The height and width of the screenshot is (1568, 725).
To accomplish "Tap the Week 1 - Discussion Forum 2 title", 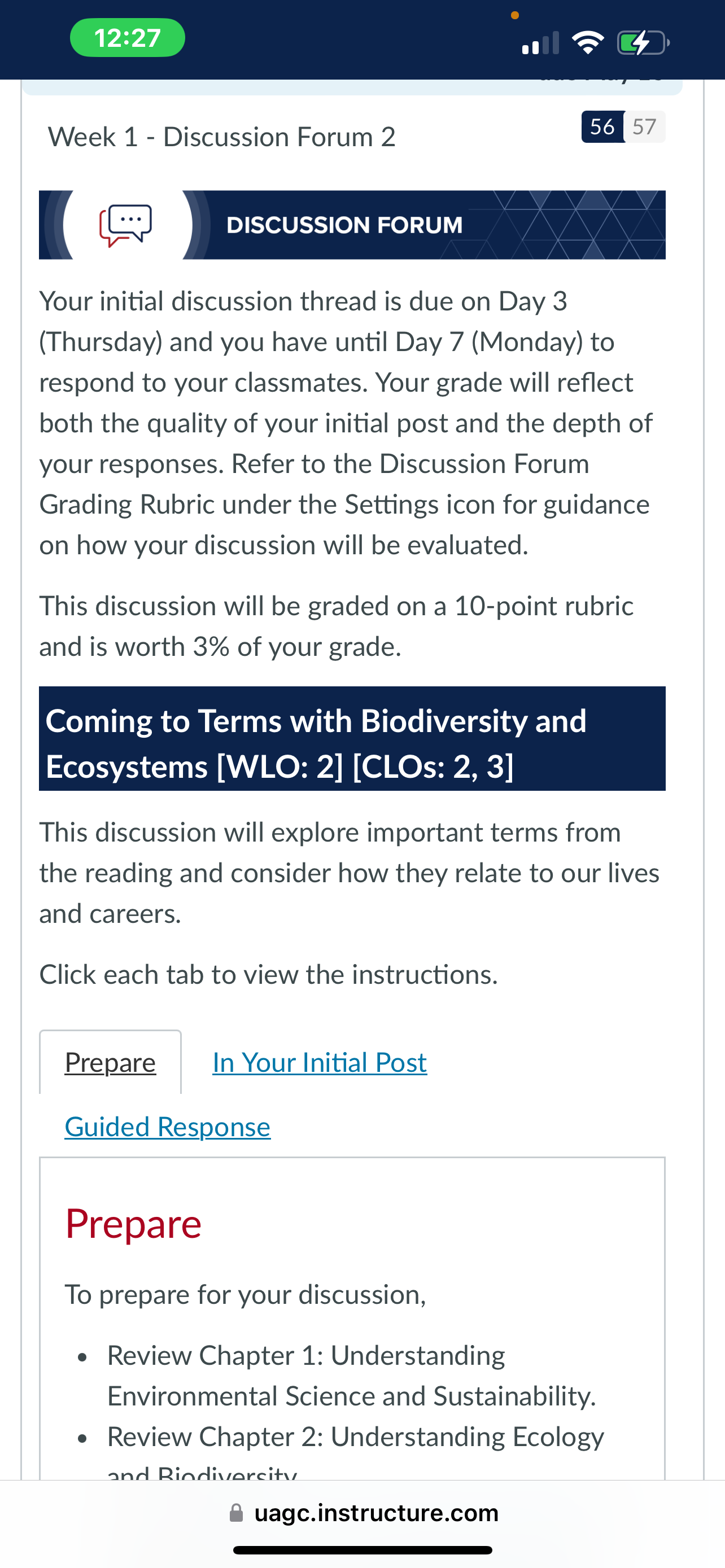I will click(221, 137).
